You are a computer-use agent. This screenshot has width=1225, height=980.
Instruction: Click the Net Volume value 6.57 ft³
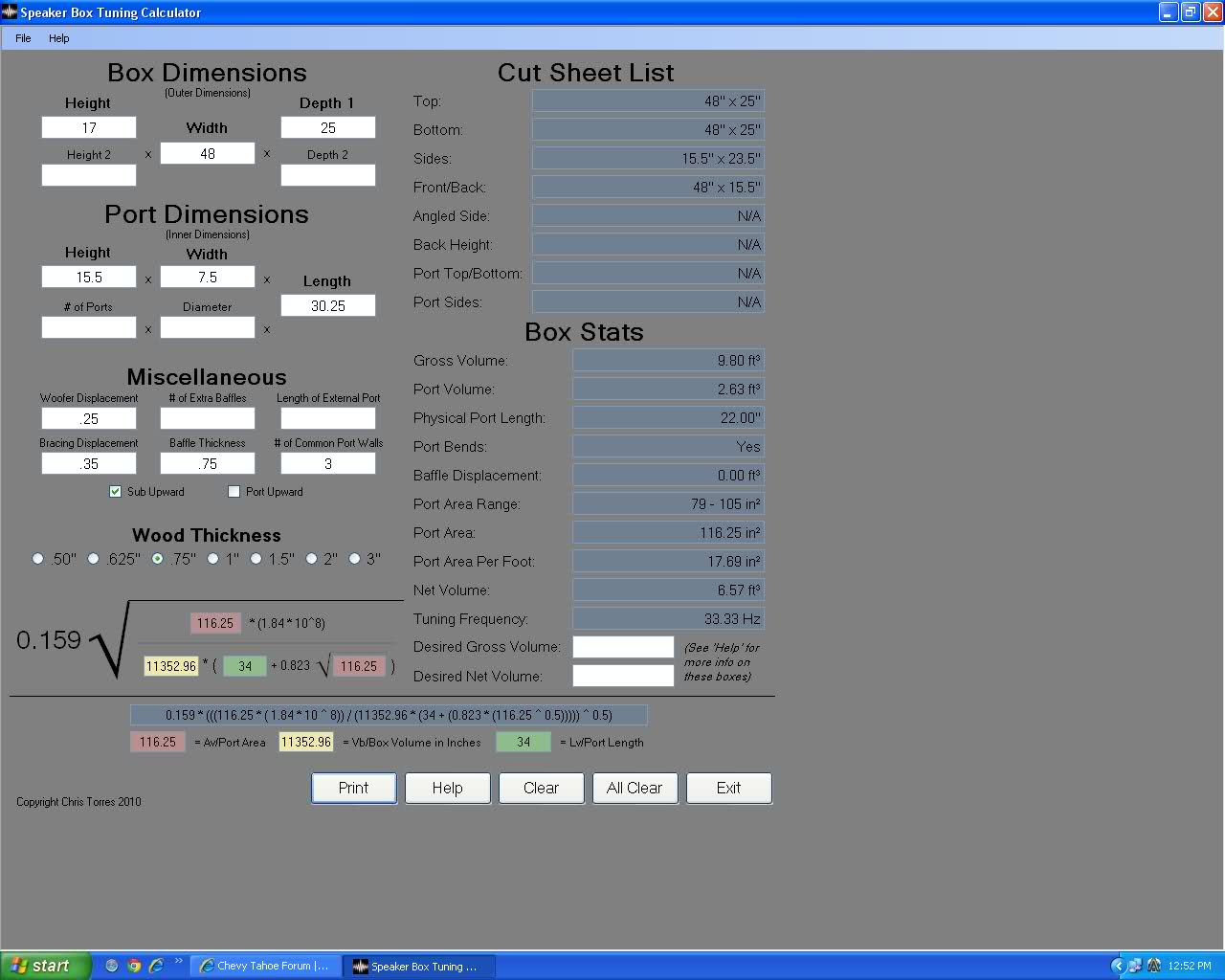tap(668, 590)
